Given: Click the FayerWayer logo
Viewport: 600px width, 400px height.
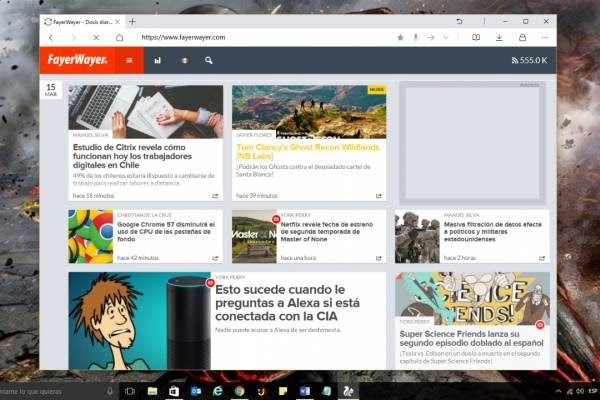Looking at the screenshot, I should pyautogui.click(x=77, y=60).
